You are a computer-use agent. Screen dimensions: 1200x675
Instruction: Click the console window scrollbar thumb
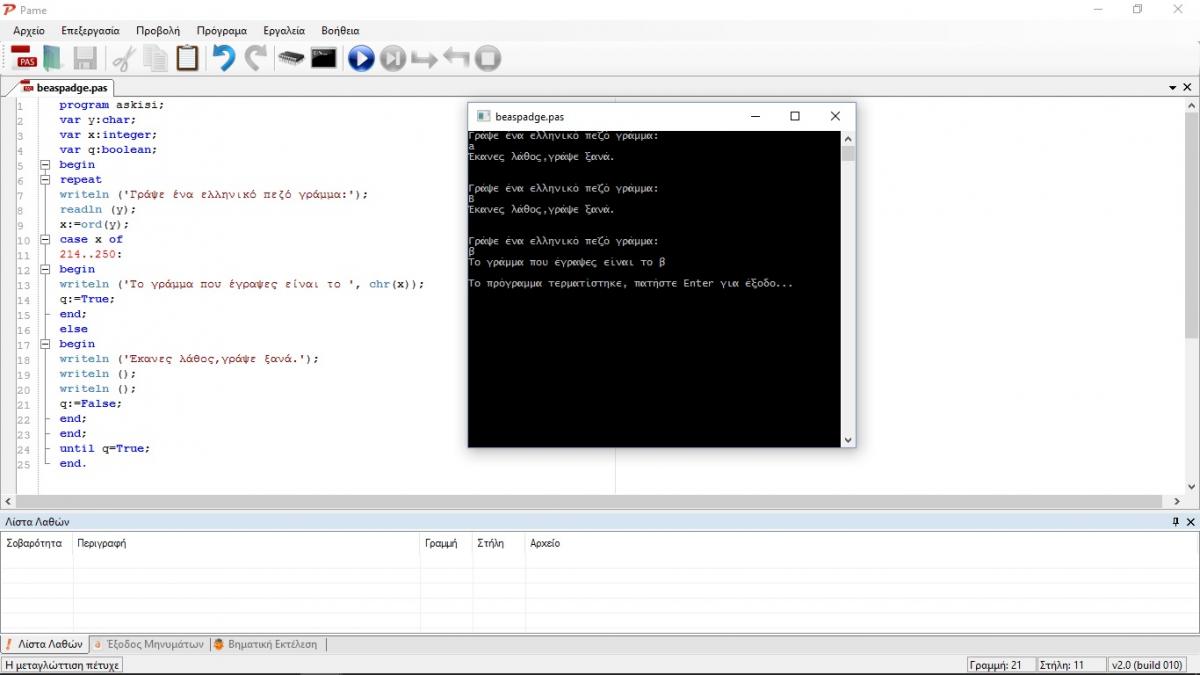pos(848,153)
